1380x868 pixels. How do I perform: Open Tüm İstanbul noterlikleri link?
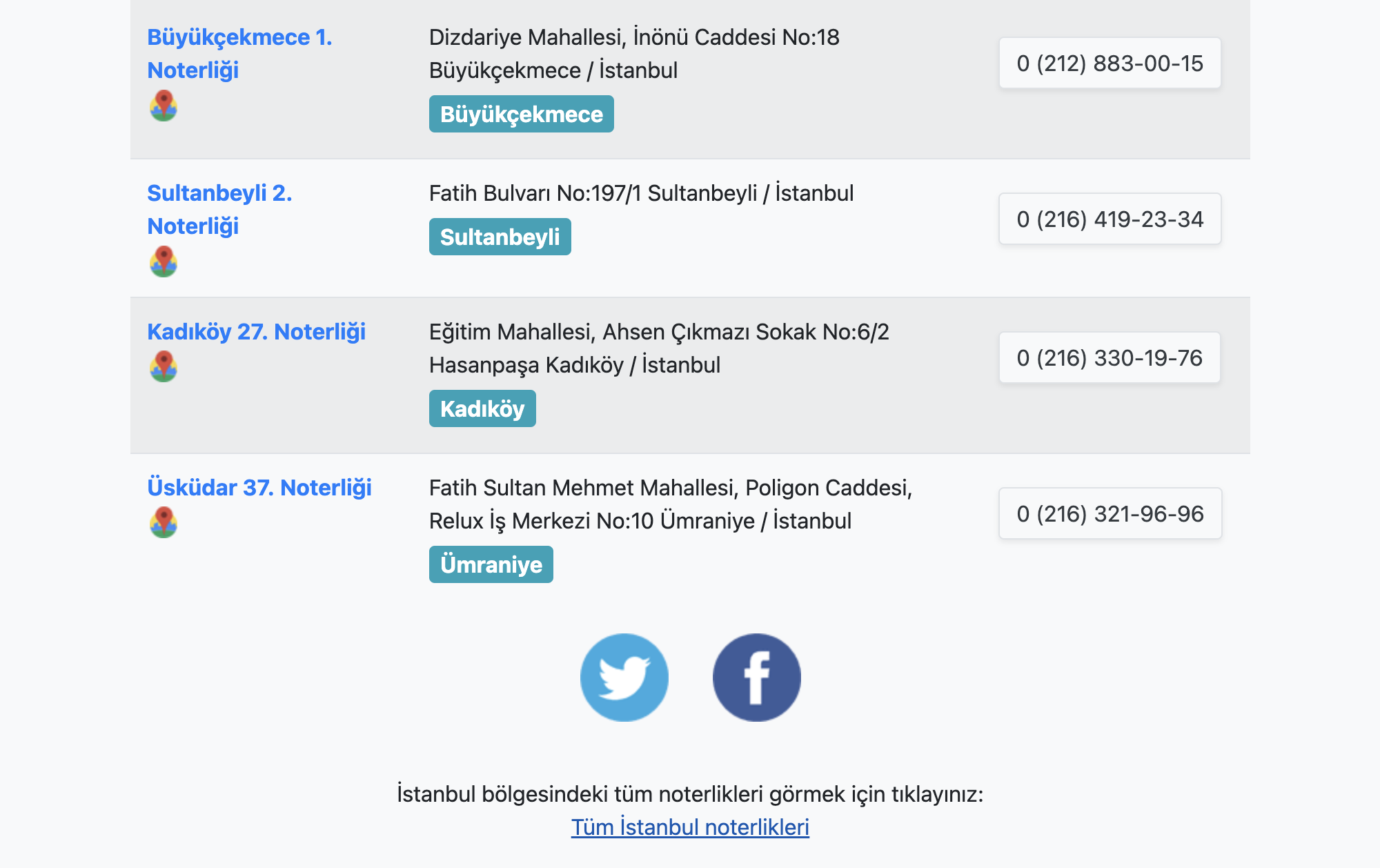690,827
